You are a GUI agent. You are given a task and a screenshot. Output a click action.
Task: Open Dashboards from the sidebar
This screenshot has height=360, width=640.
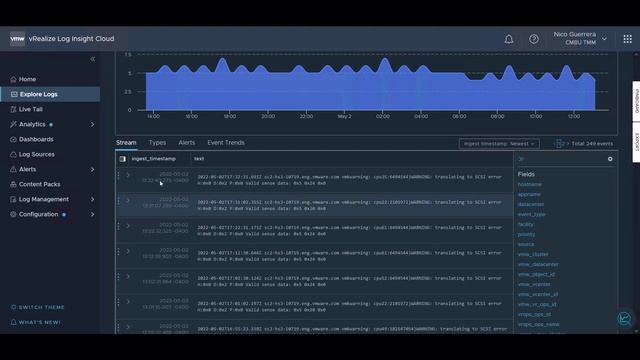tap(36, 139)
